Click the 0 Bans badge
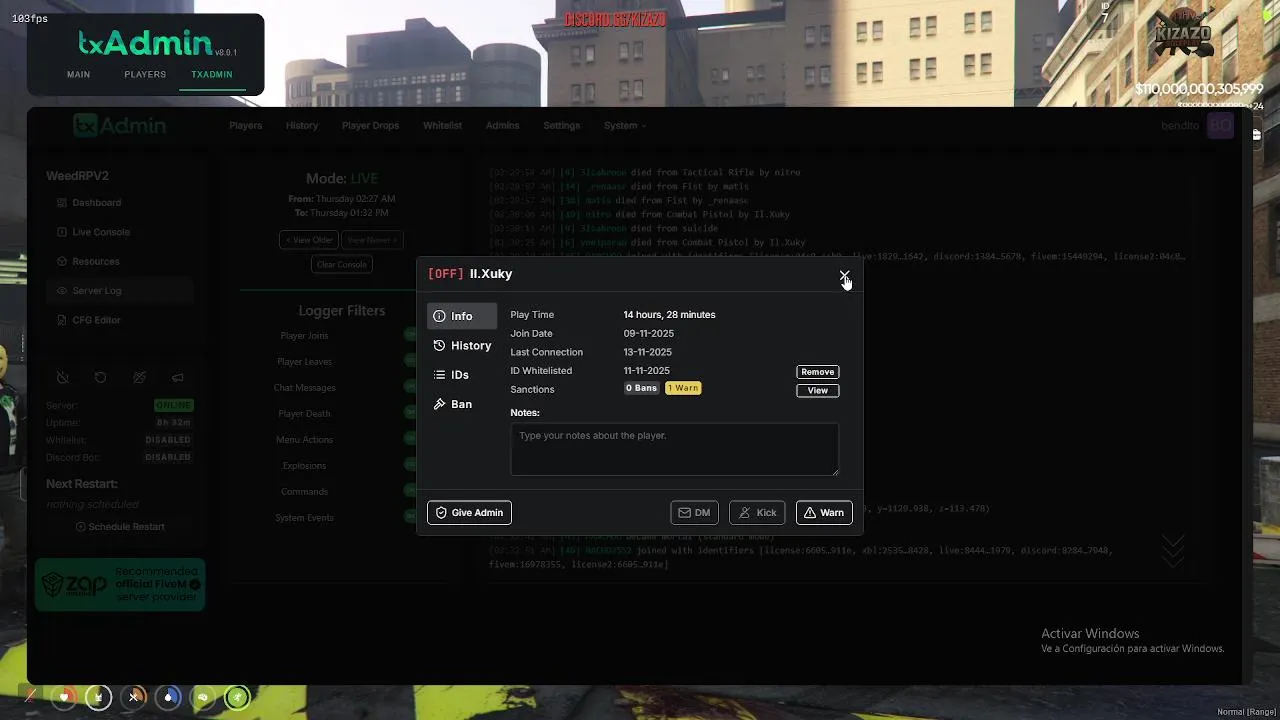 (x=641, y=388)
